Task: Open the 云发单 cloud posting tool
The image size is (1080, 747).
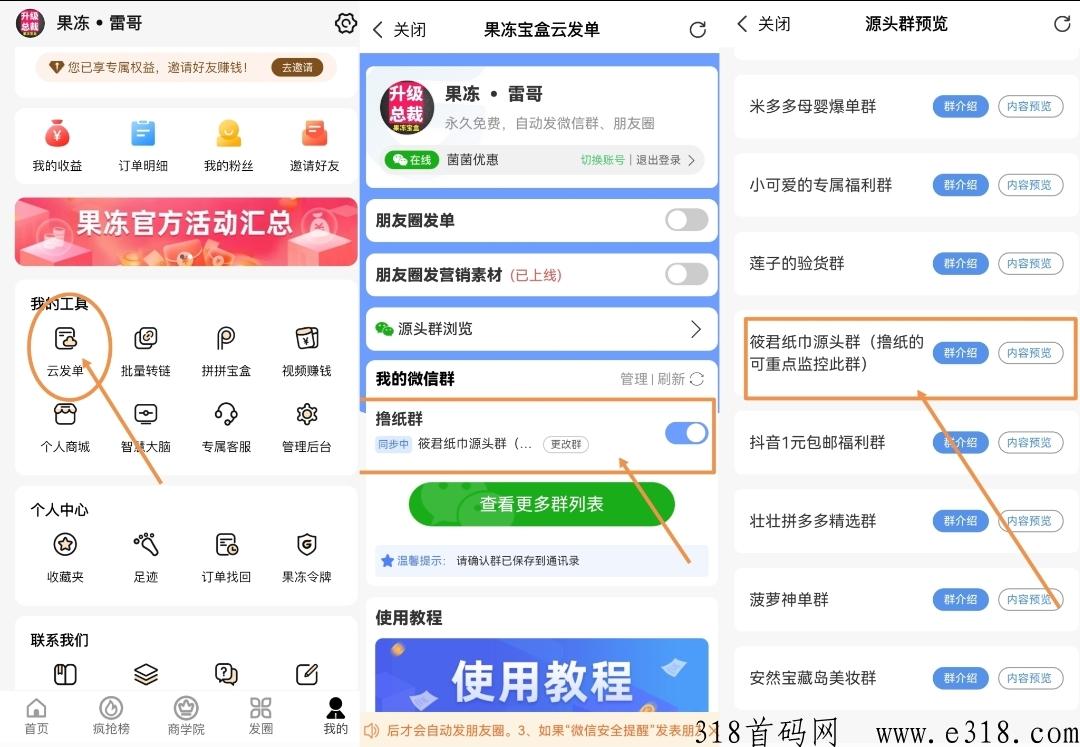Action: pyautogui.click(x=65, y=350)
